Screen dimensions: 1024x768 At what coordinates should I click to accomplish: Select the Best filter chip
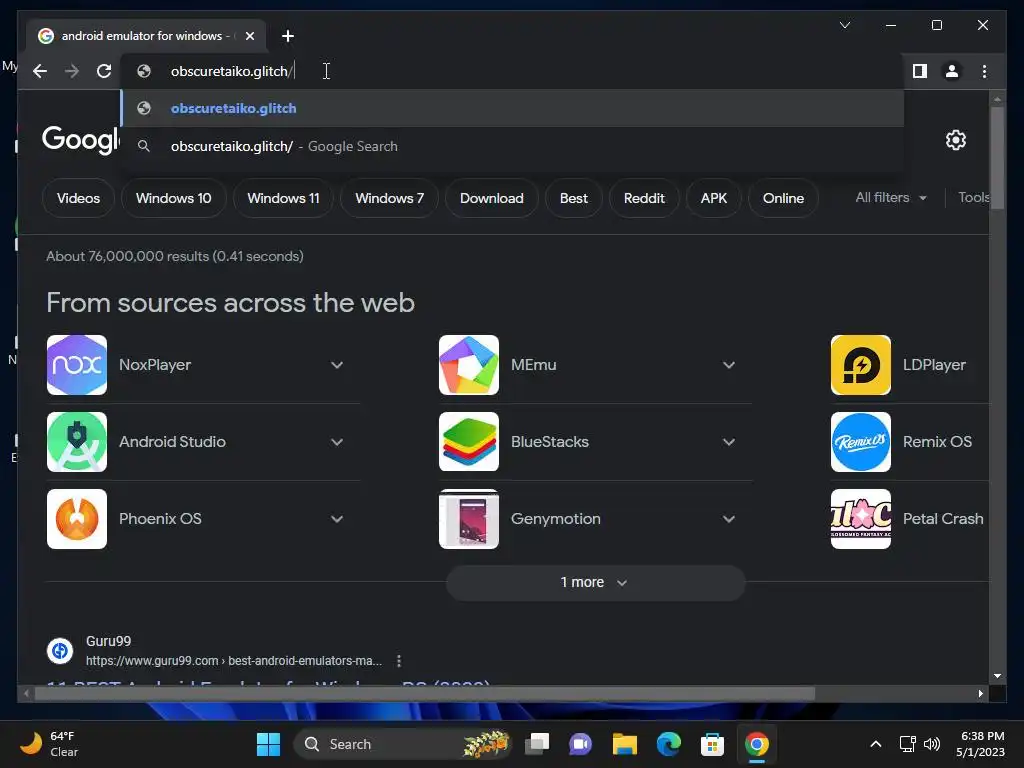tap(573, 199)
